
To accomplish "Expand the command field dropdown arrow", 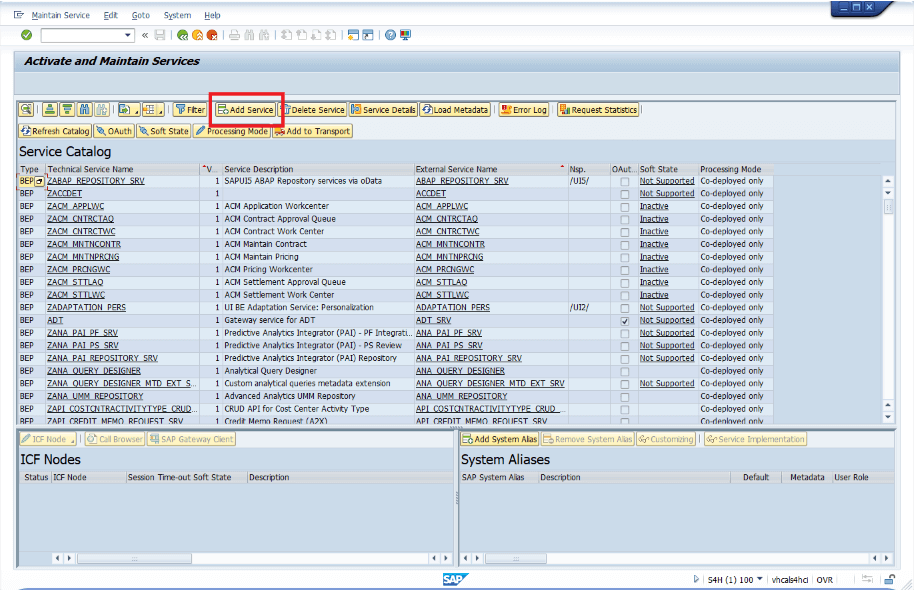I will pos(128,35).
